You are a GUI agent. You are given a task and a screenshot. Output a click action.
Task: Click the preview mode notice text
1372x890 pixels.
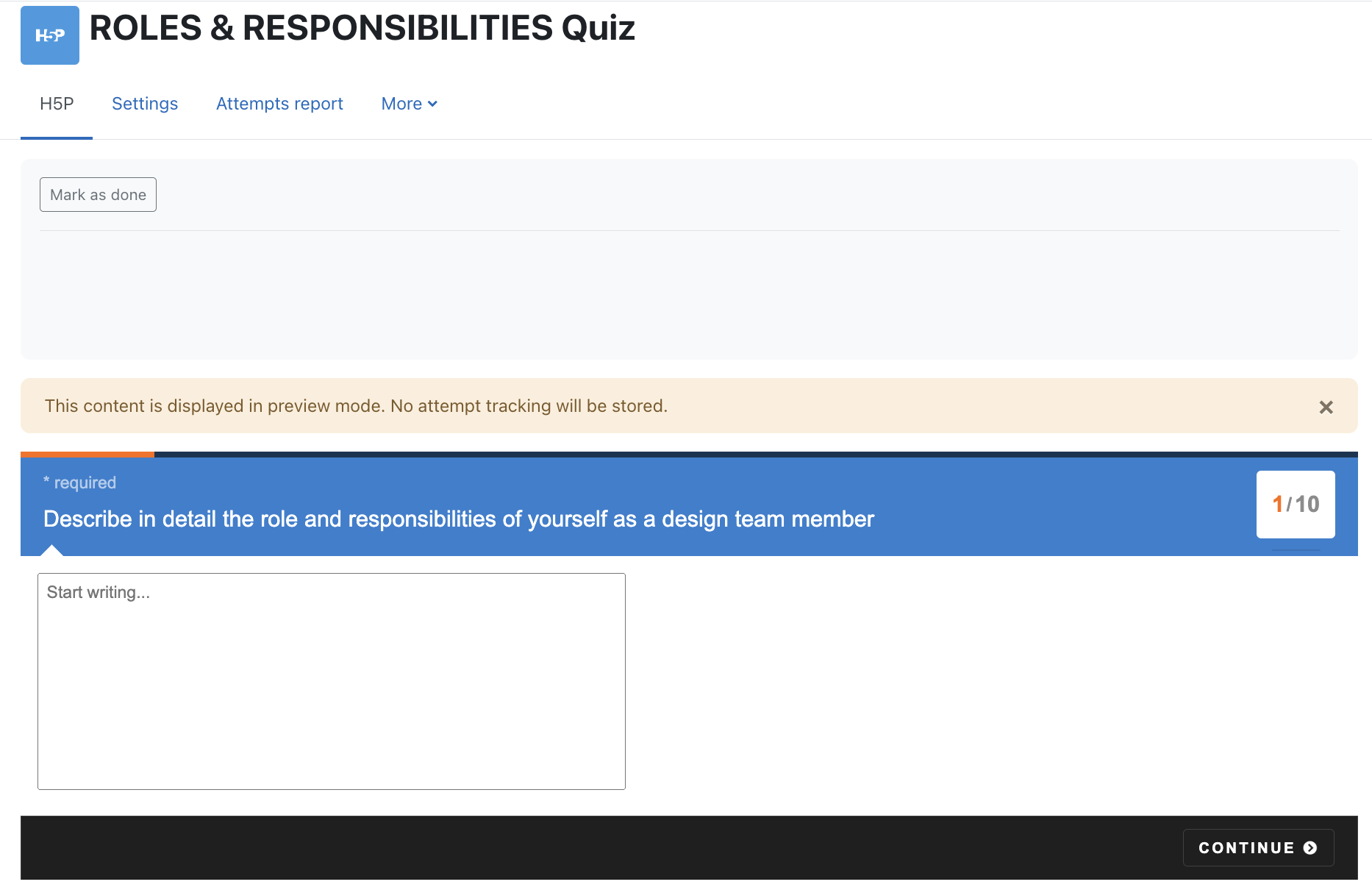tap(356, 406)
